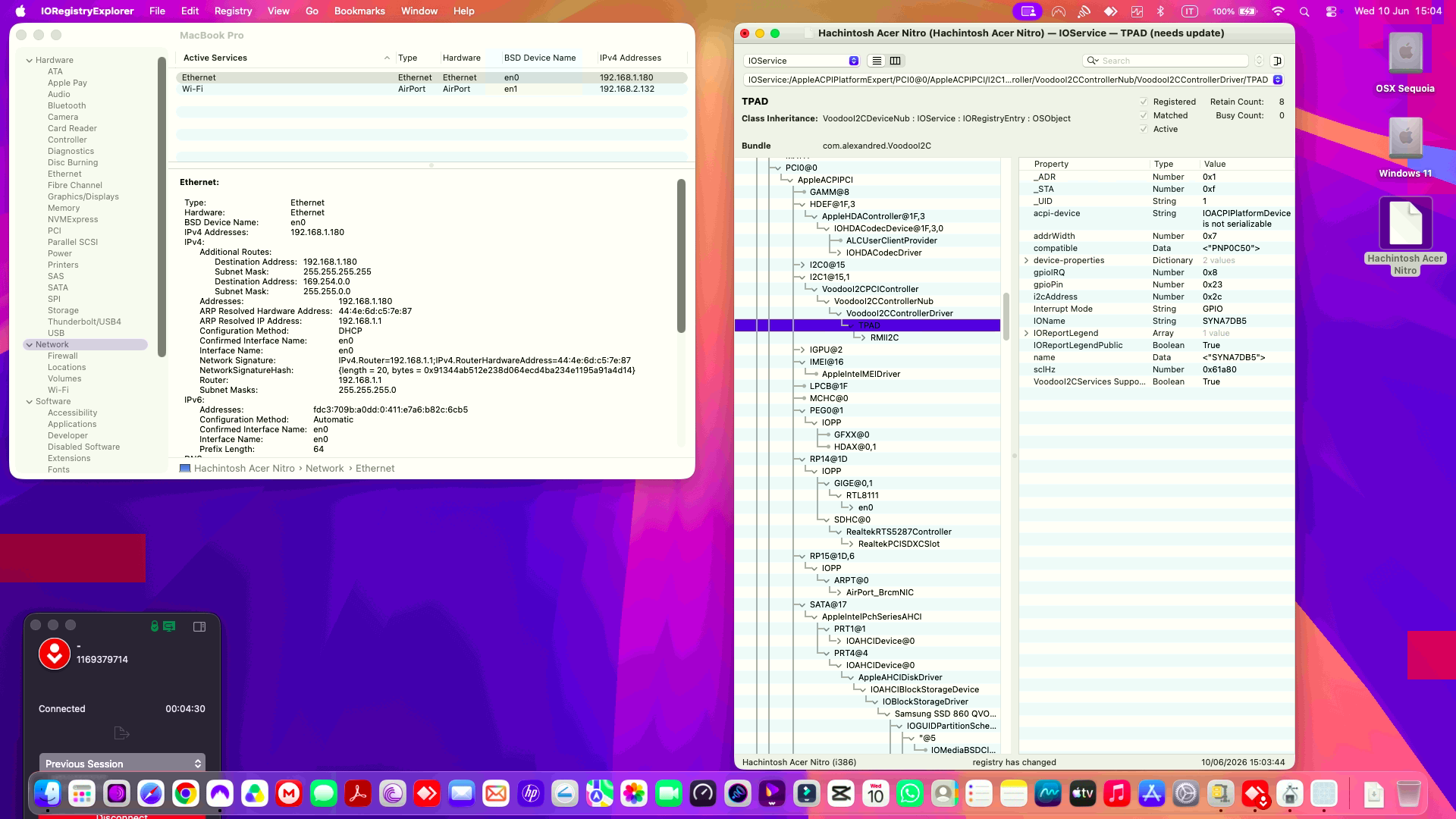Open App Store from the dock
This screenshot has height=819, width=1456.
pos(1151,793)
